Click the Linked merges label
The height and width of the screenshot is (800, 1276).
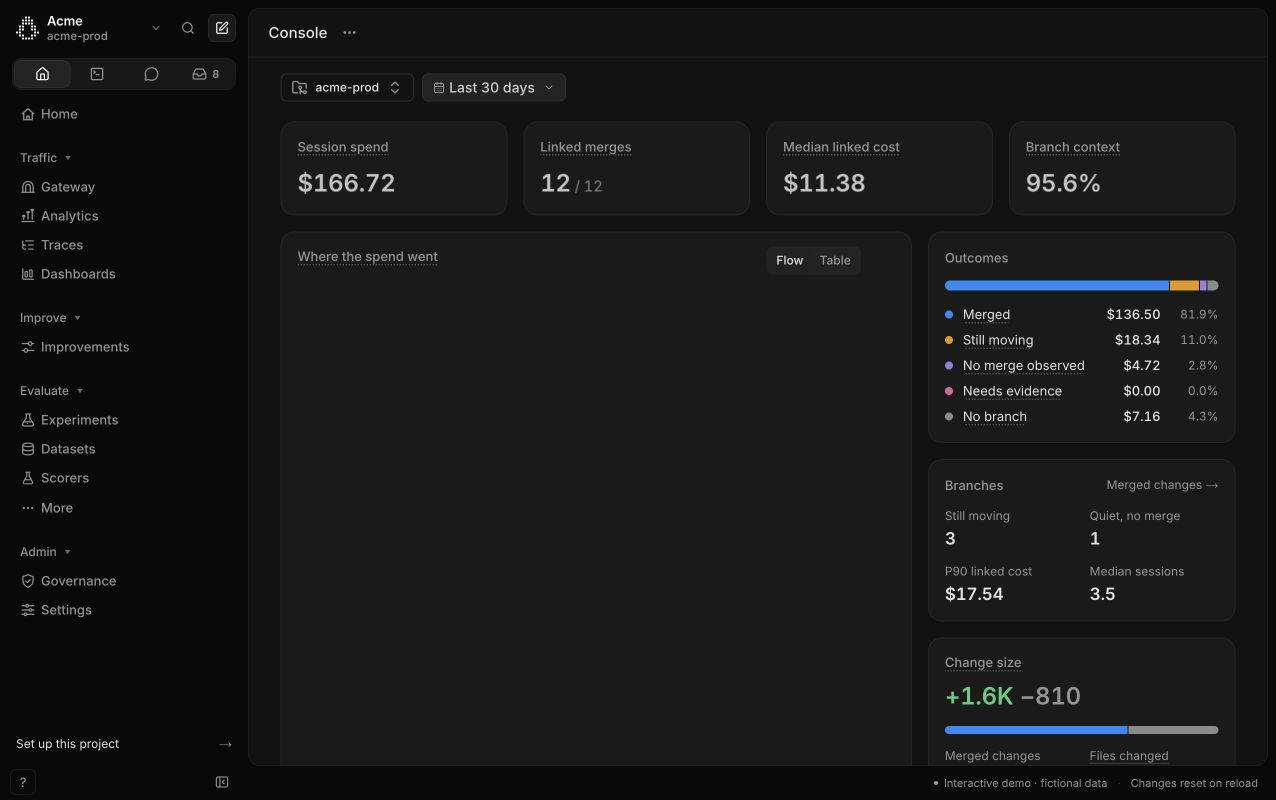tap(586, 147)
